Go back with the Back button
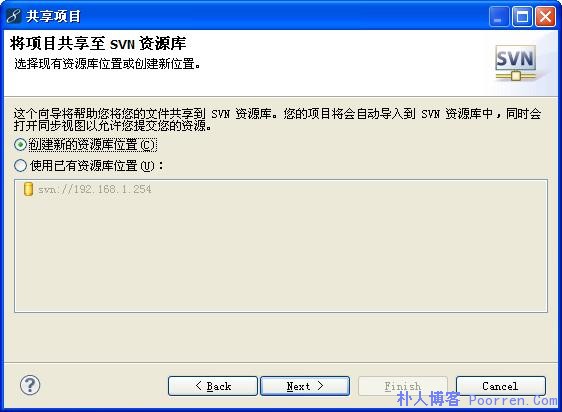The height and width of the screenshot is (412, 562). [x=213, y=386]
